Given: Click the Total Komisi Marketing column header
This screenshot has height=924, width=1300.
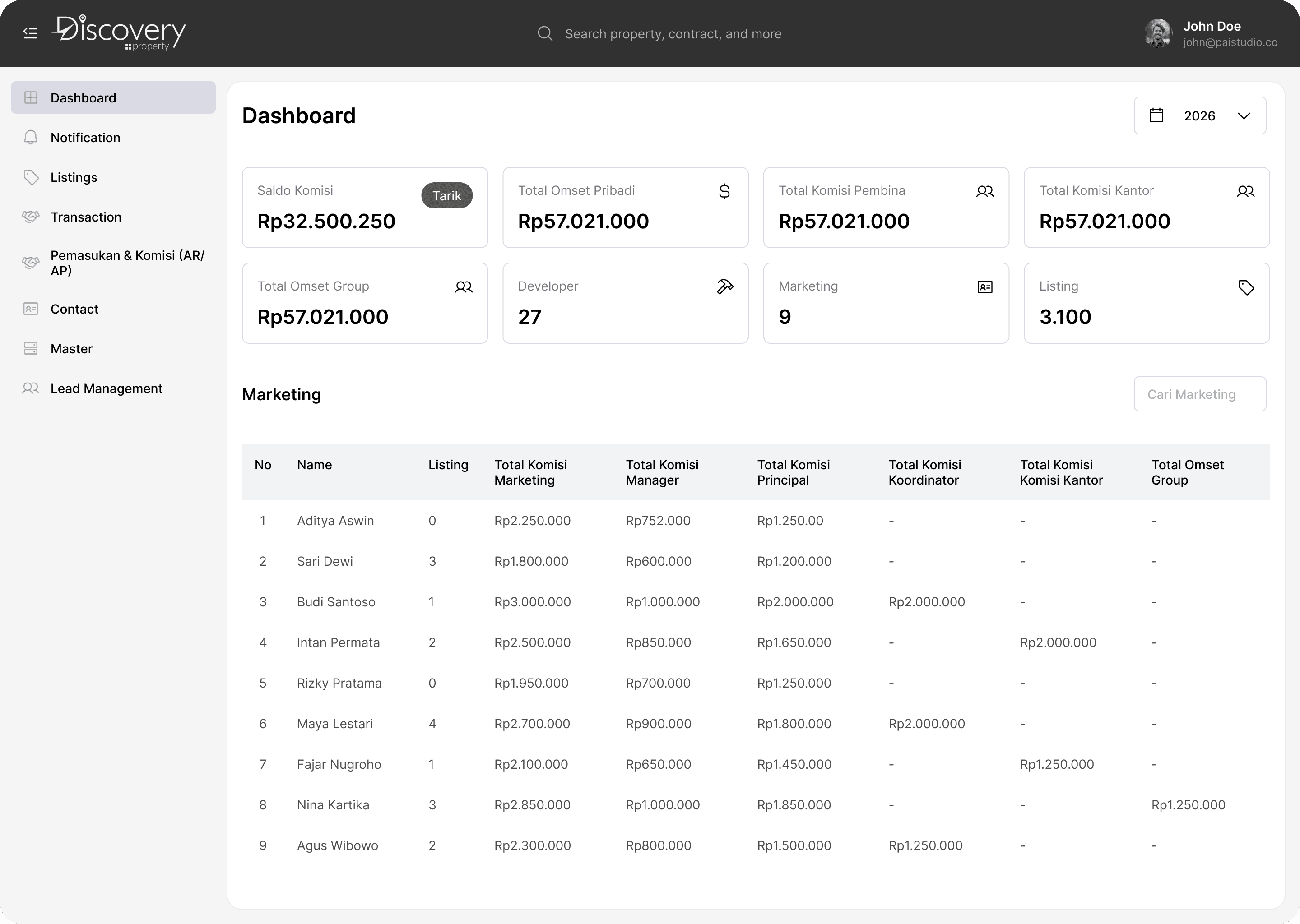Looking at the screenshot, I should [530, 472].
